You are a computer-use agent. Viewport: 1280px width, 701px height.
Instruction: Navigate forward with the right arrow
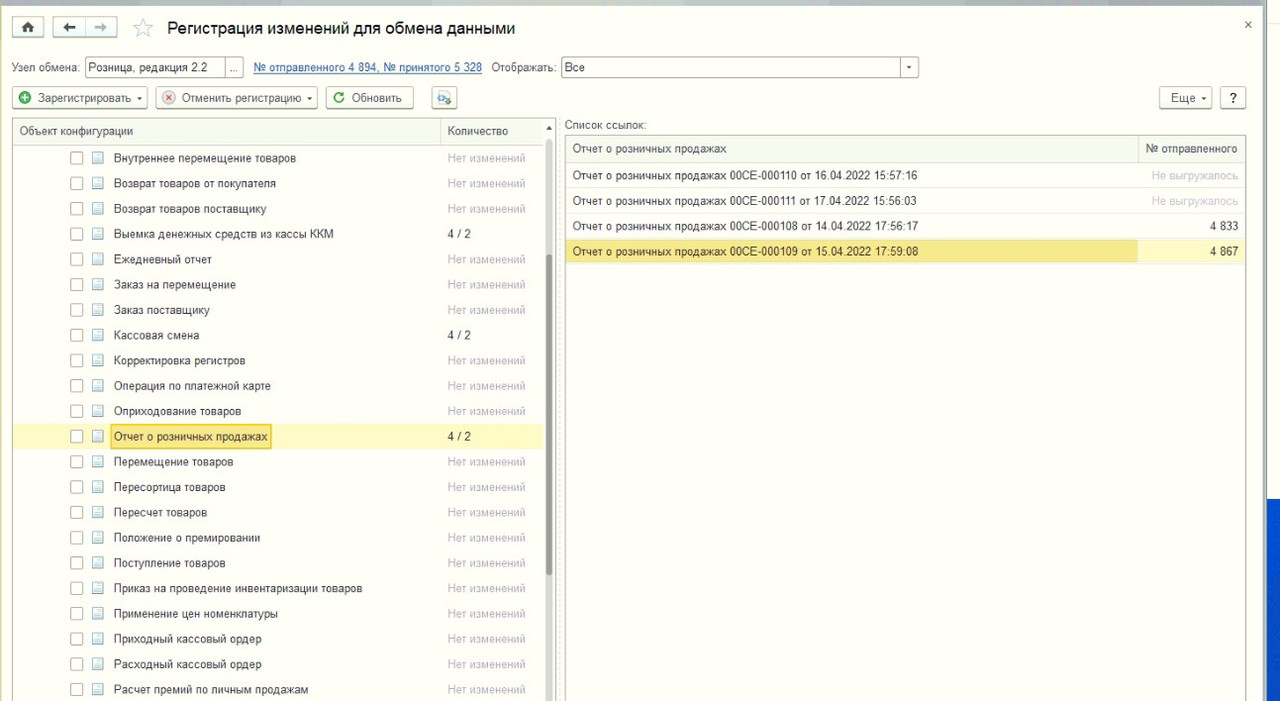pyautogui.click(x=101, y=28)
